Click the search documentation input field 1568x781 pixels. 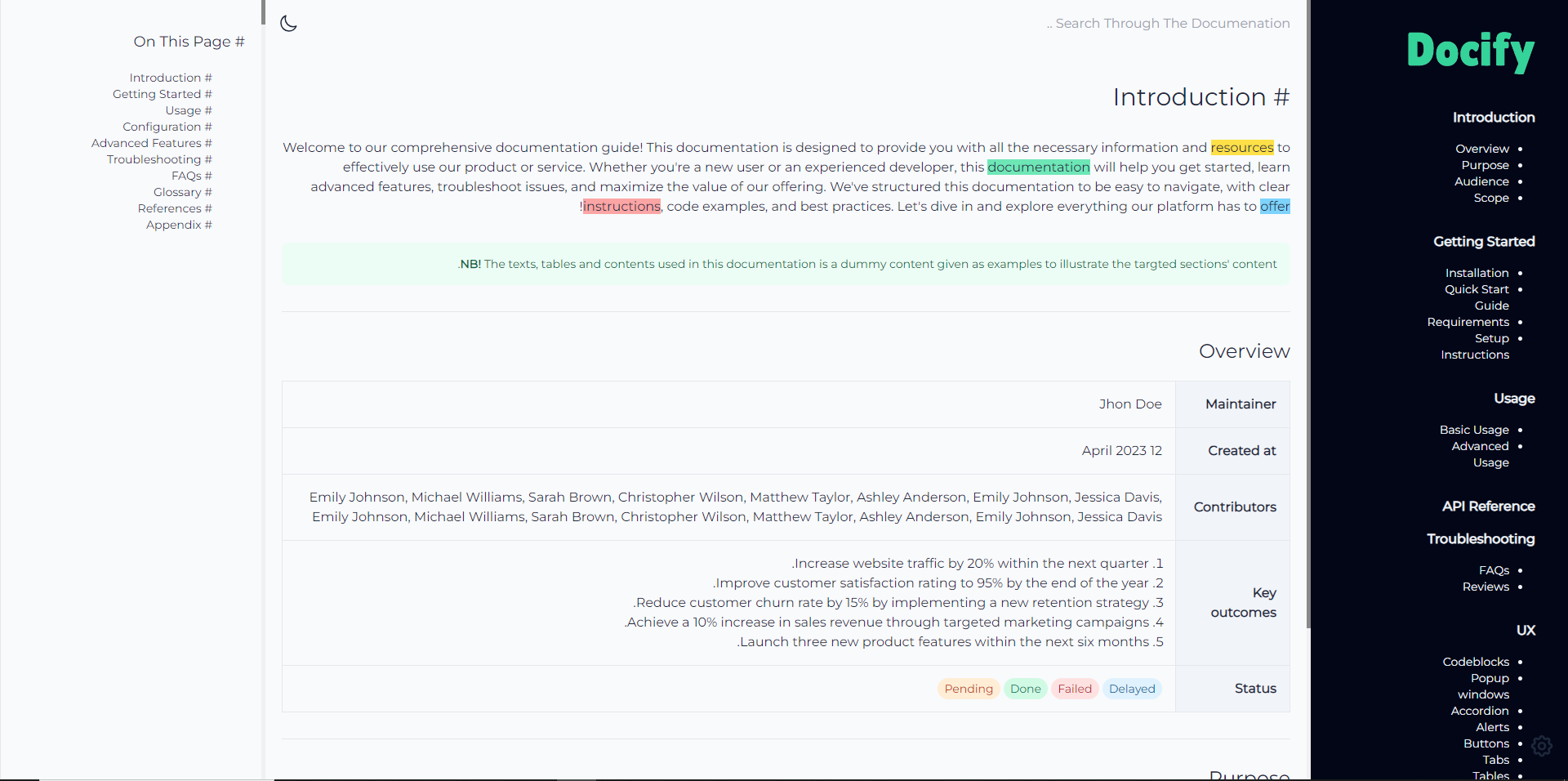point(1168,23)
